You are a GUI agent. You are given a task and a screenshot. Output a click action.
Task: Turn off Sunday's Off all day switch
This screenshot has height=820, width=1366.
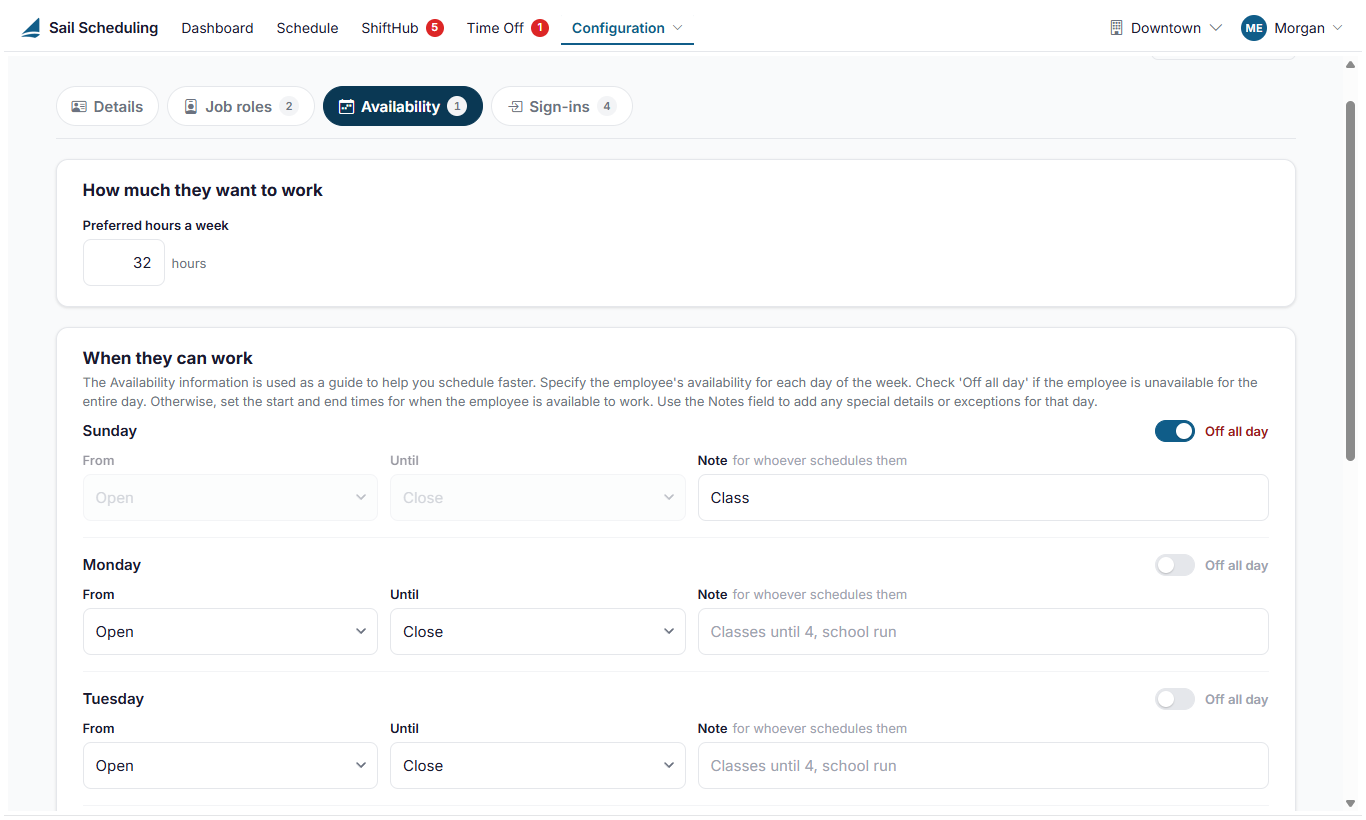1175,431
